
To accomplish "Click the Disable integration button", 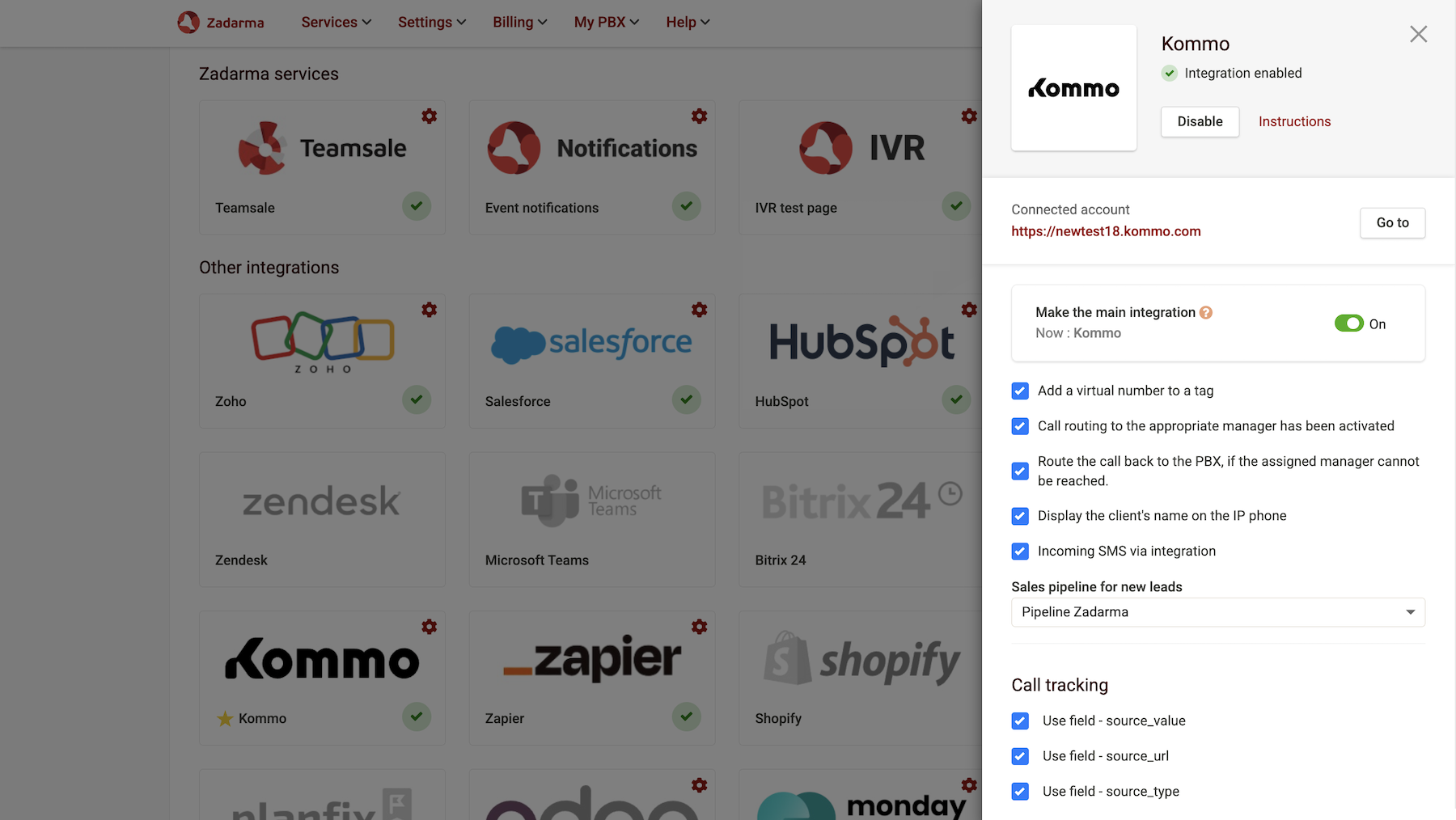I will [x=1200, y=121].
